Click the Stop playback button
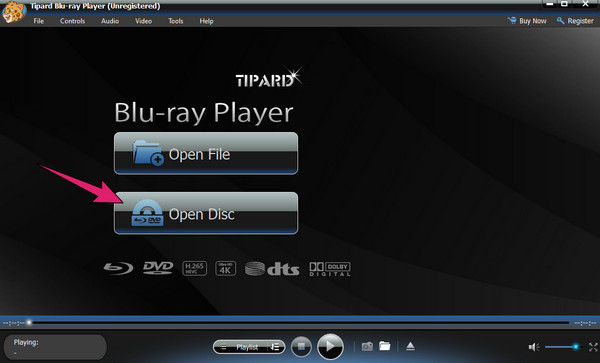This screenshot has height=363, width=600. point(301,347)
